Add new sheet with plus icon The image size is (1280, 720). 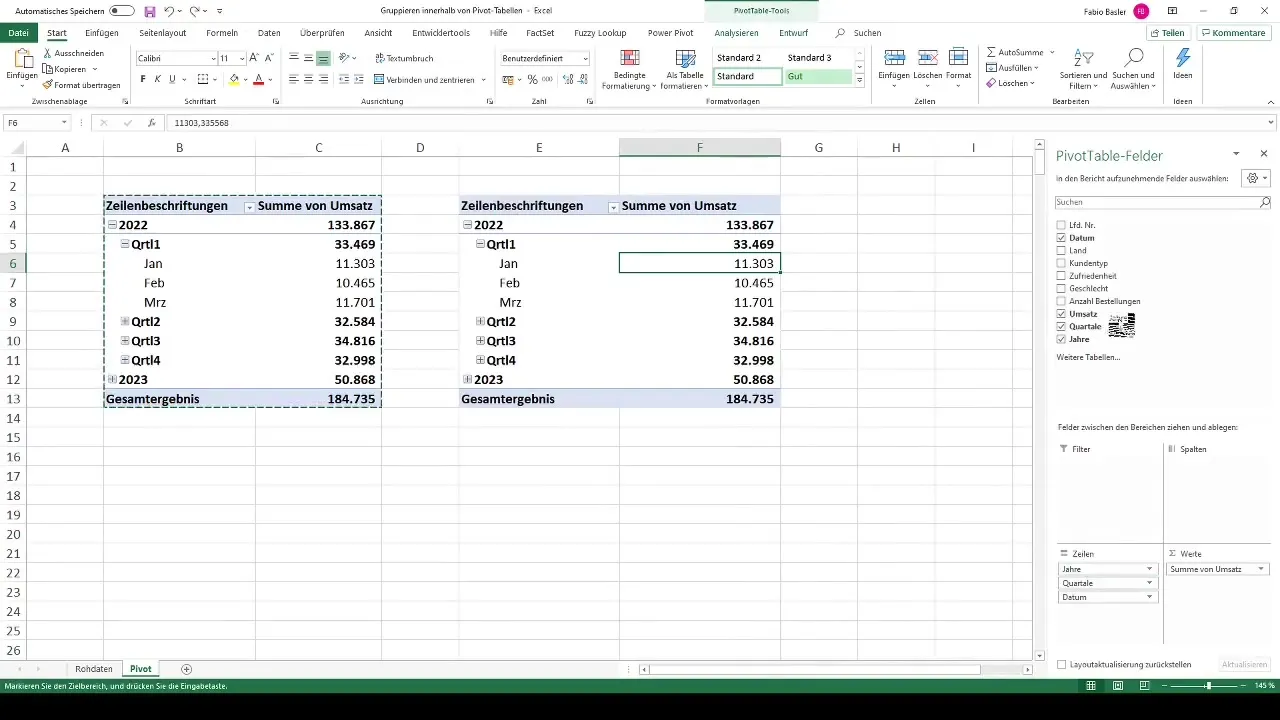coord(186,668)
